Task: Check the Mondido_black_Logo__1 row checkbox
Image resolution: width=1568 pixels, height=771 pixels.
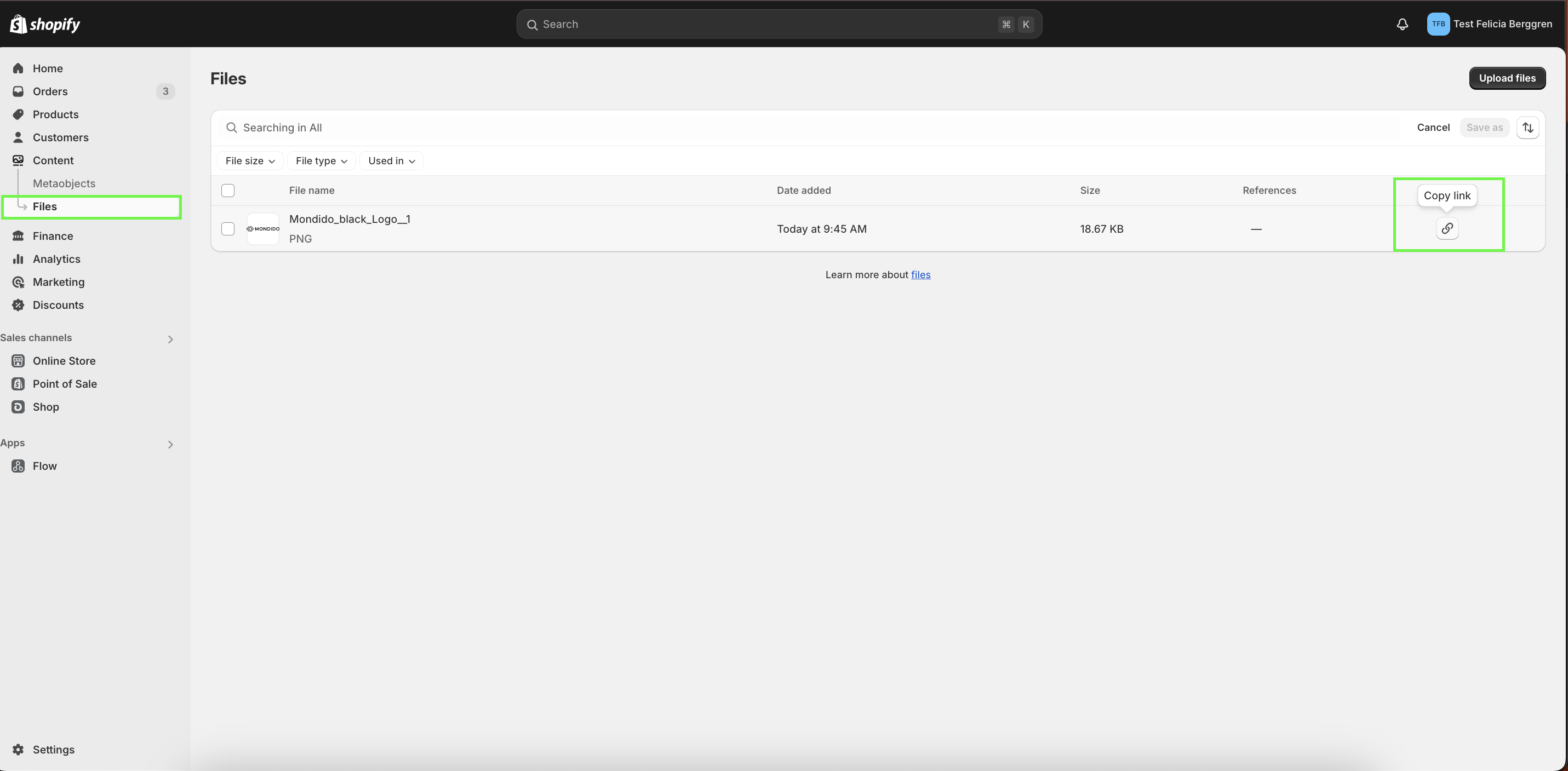Action: (x=228, y=229)
